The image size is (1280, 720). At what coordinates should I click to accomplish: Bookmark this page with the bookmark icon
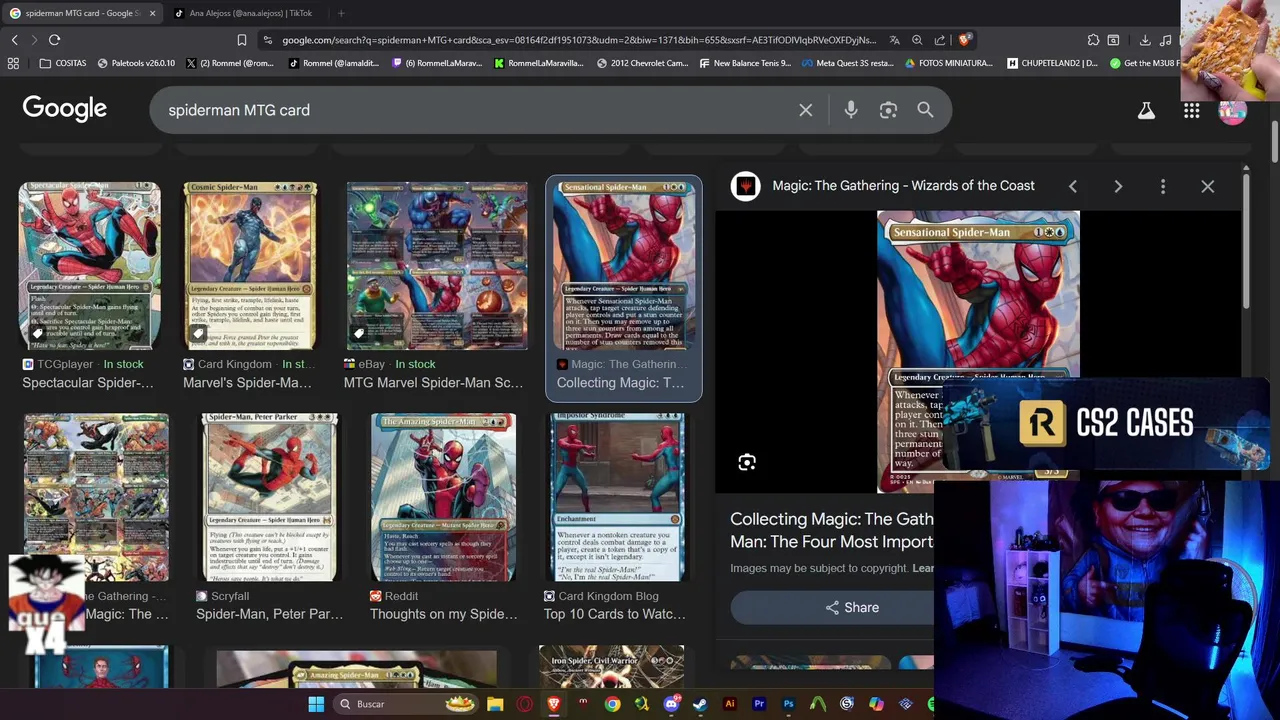pos(241,40)
